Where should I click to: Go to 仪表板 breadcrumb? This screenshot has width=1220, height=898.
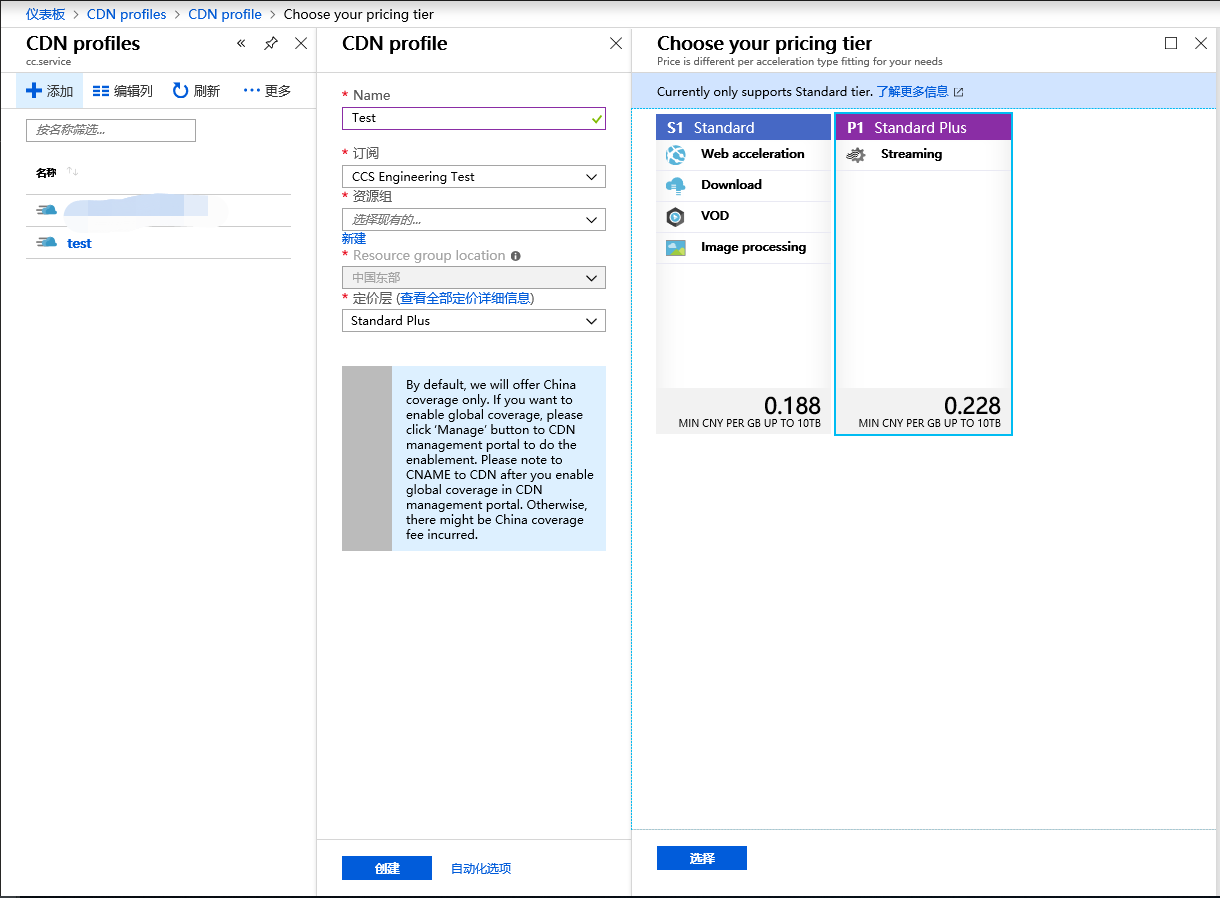46,14
